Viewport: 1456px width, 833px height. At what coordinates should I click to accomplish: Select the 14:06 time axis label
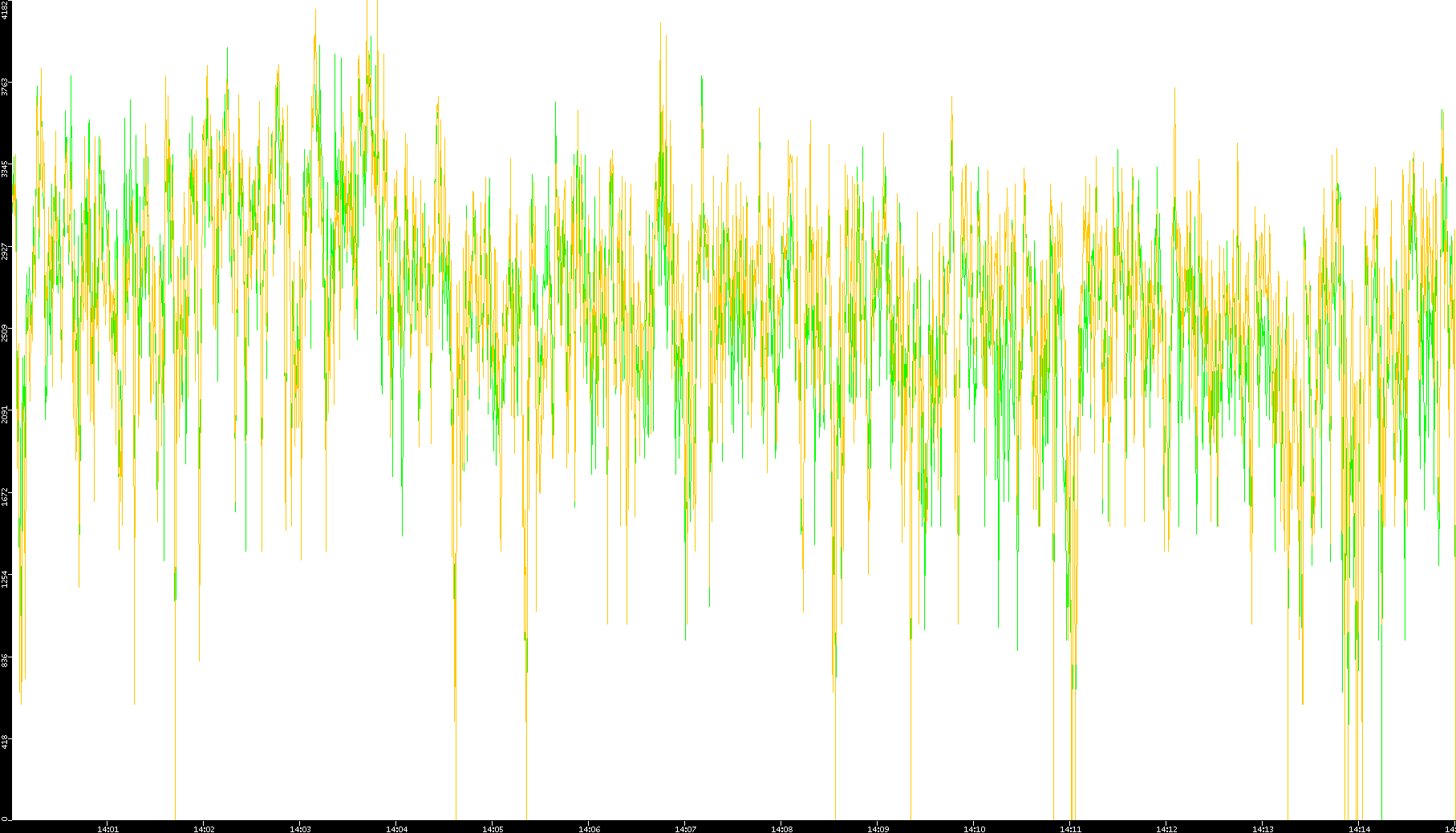(x=589, y=829)
